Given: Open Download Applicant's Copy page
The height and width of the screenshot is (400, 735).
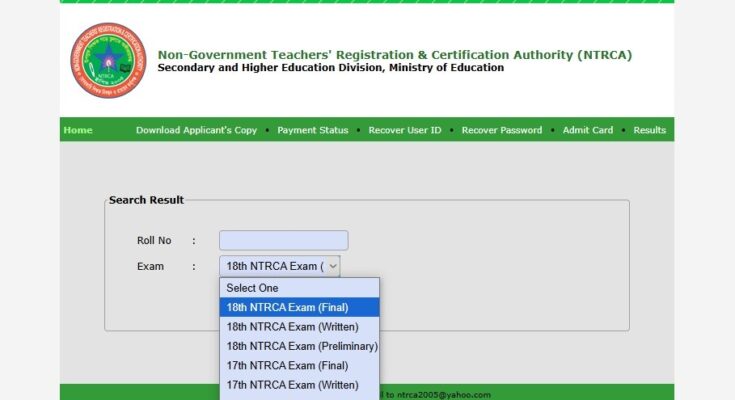Looking at the screenshot, I should [x=196, y=130].
